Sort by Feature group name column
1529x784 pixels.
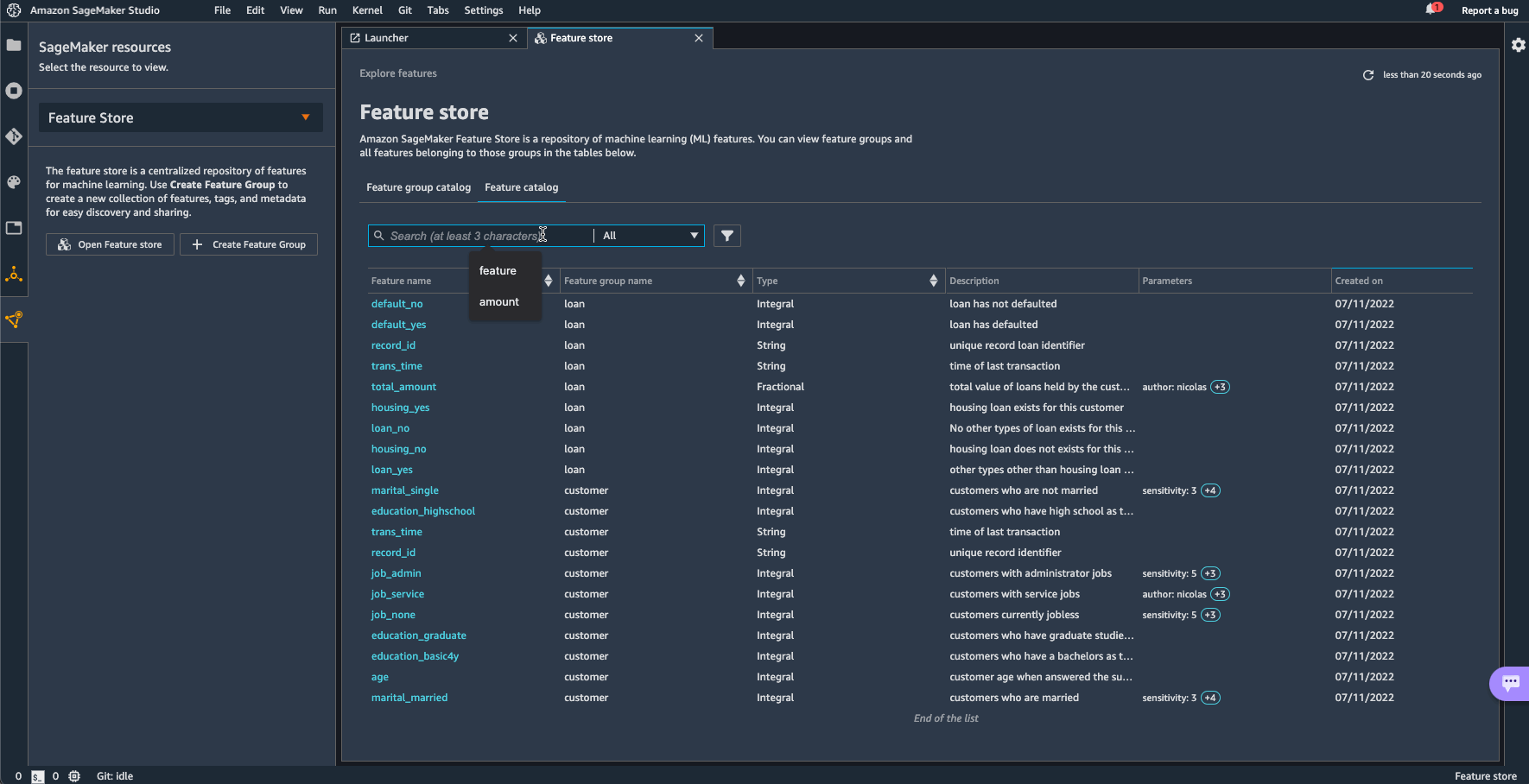[x=740, y=281]
